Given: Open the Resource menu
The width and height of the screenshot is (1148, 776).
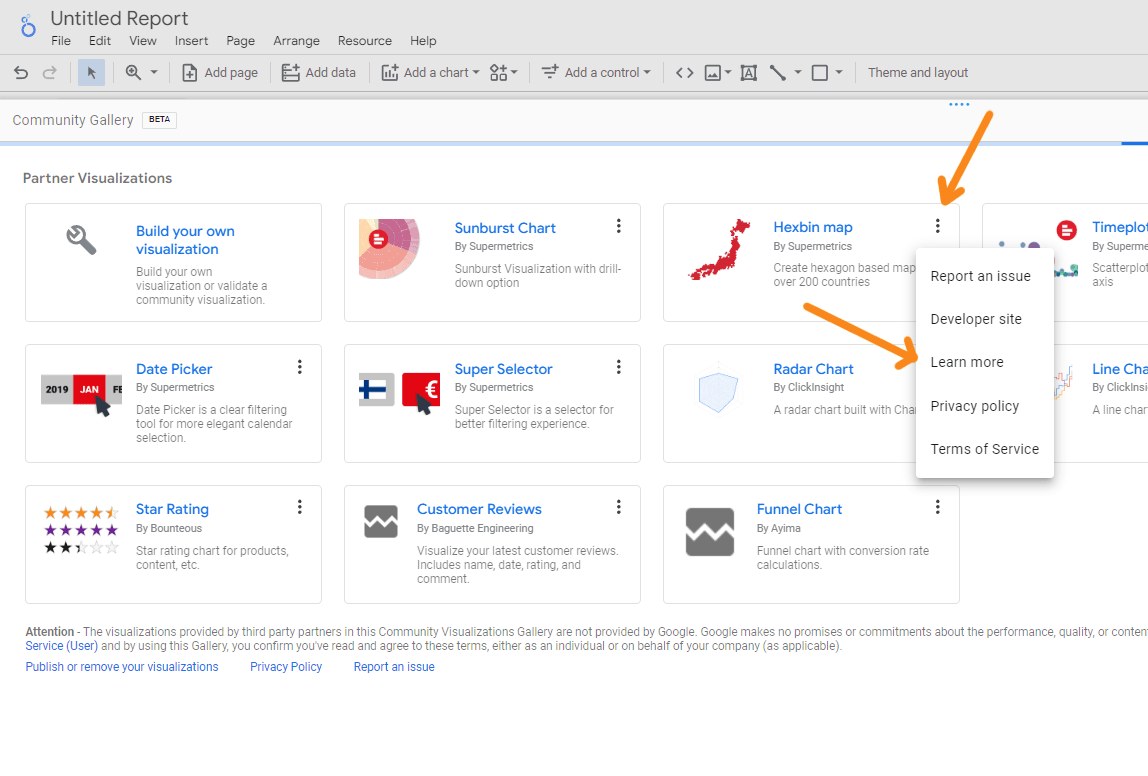Looking at the screenshot, I should pos(365,41).
